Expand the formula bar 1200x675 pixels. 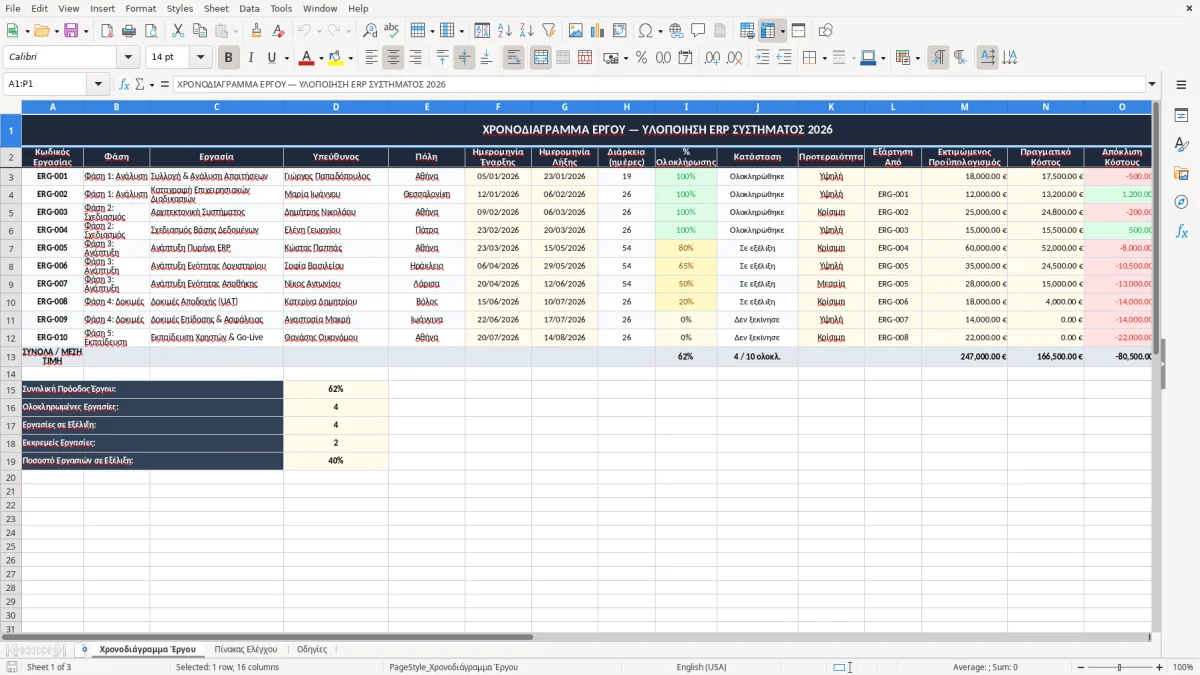coord(1152,84)
